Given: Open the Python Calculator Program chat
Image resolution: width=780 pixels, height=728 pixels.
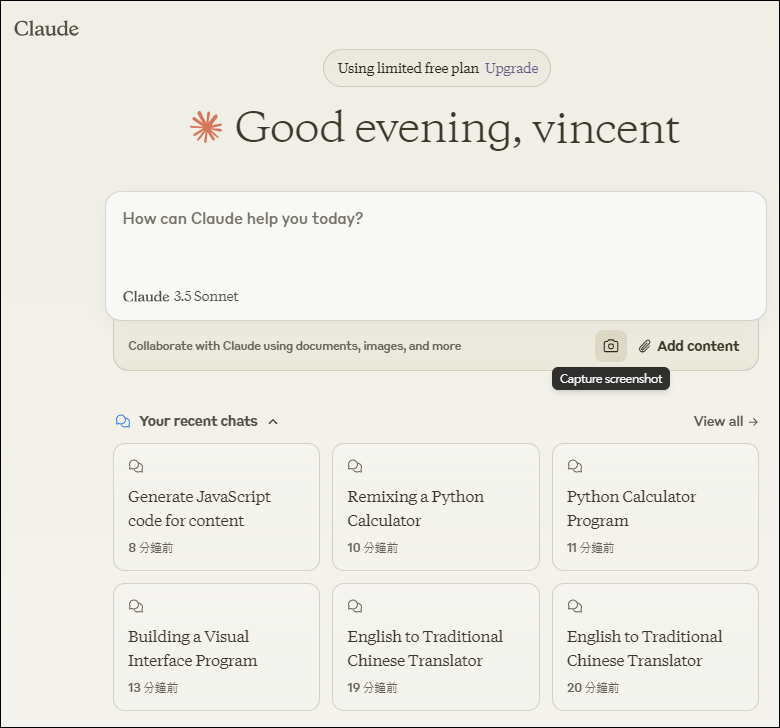Looking at the screenshot, I should click(655, 508).
